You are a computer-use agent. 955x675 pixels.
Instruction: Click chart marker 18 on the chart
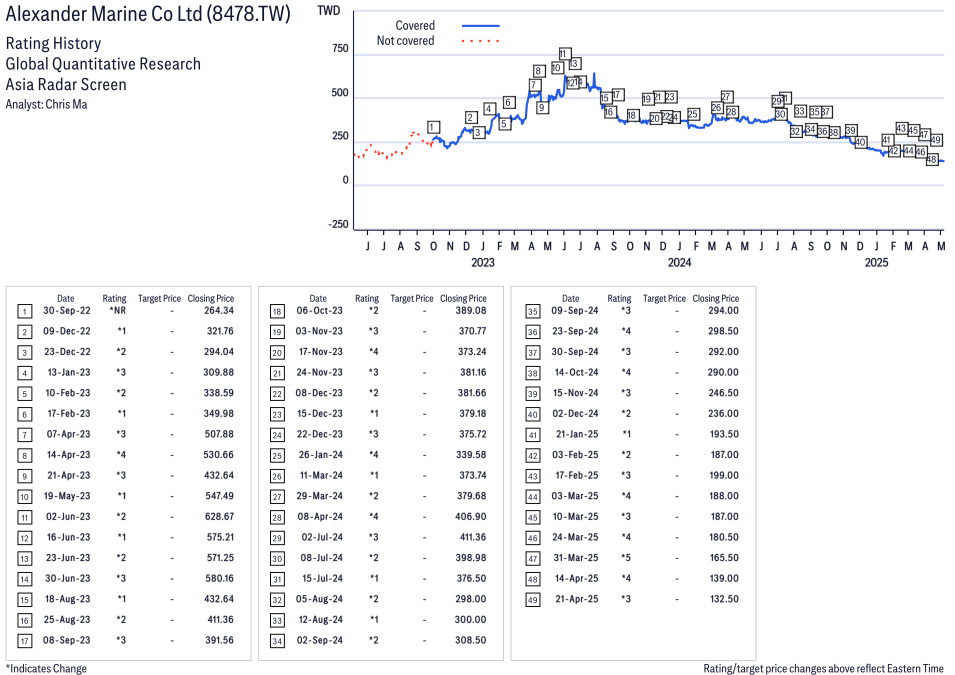pos(633,115)
